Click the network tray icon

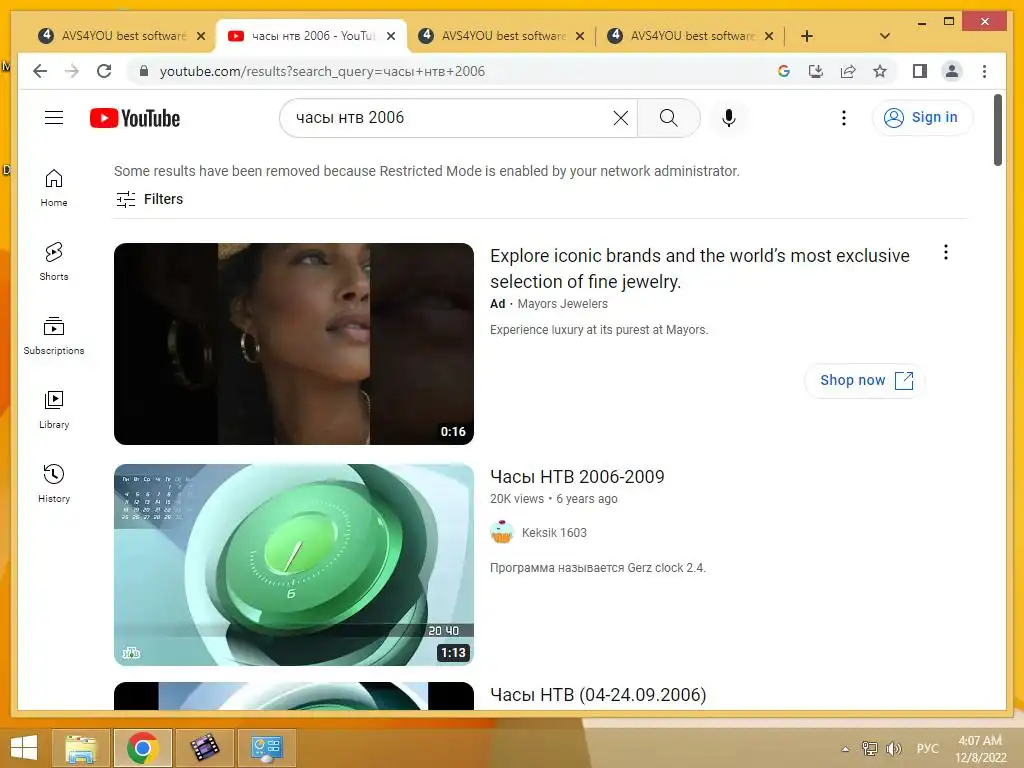(870, 749)
